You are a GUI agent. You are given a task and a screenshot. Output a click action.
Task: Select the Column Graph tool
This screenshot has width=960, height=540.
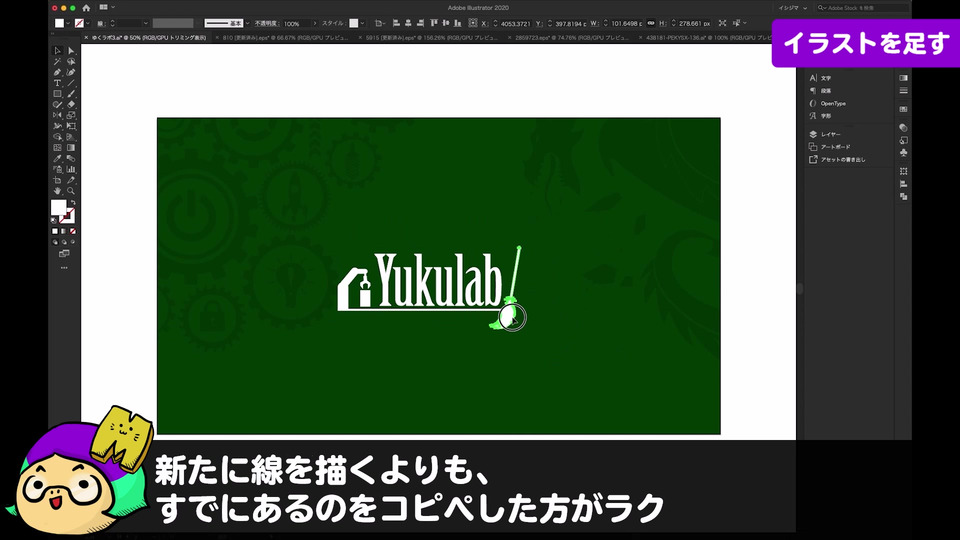71,170
